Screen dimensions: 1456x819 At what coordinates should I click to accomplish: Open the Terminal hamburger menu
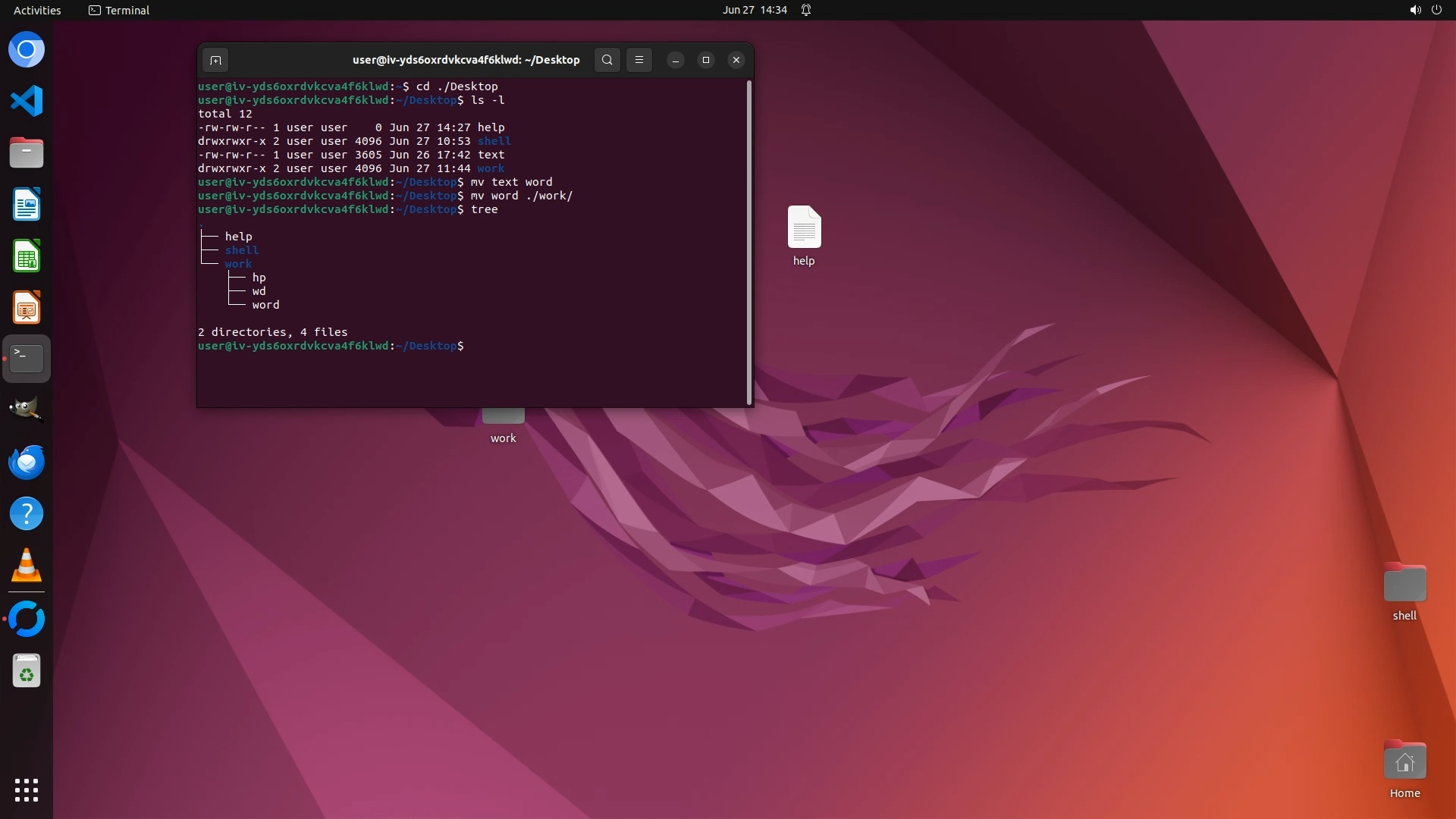639,60
